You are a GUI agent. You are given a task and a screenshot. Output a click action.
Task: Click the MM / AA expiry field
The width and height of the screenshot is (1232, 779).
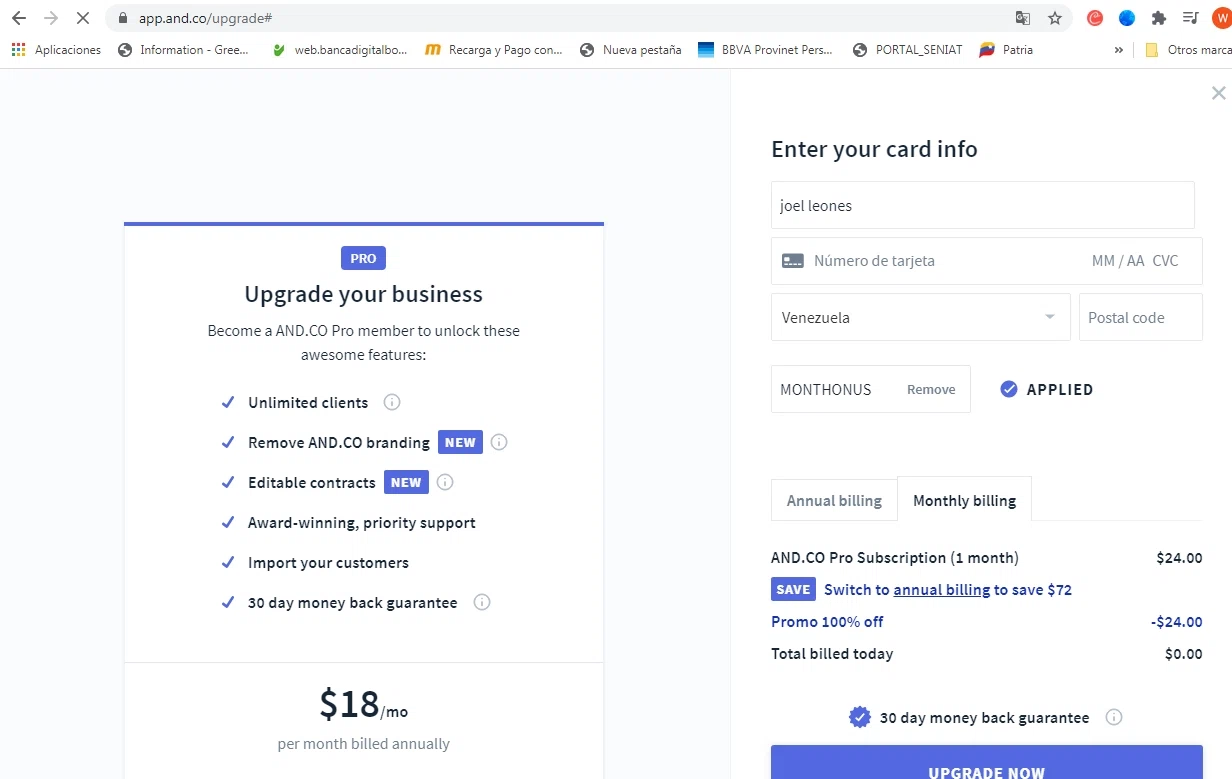[1118, 261]
